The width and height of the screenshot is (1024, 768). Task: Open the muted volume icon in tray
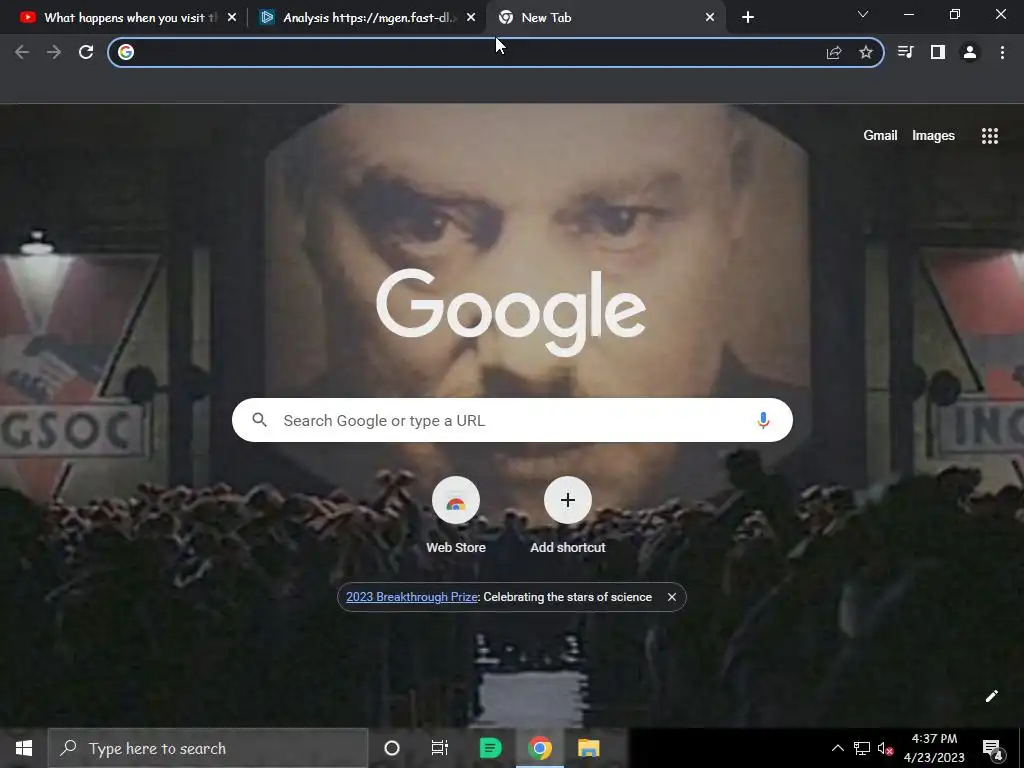pyautogui.click(x=886, y=748)
